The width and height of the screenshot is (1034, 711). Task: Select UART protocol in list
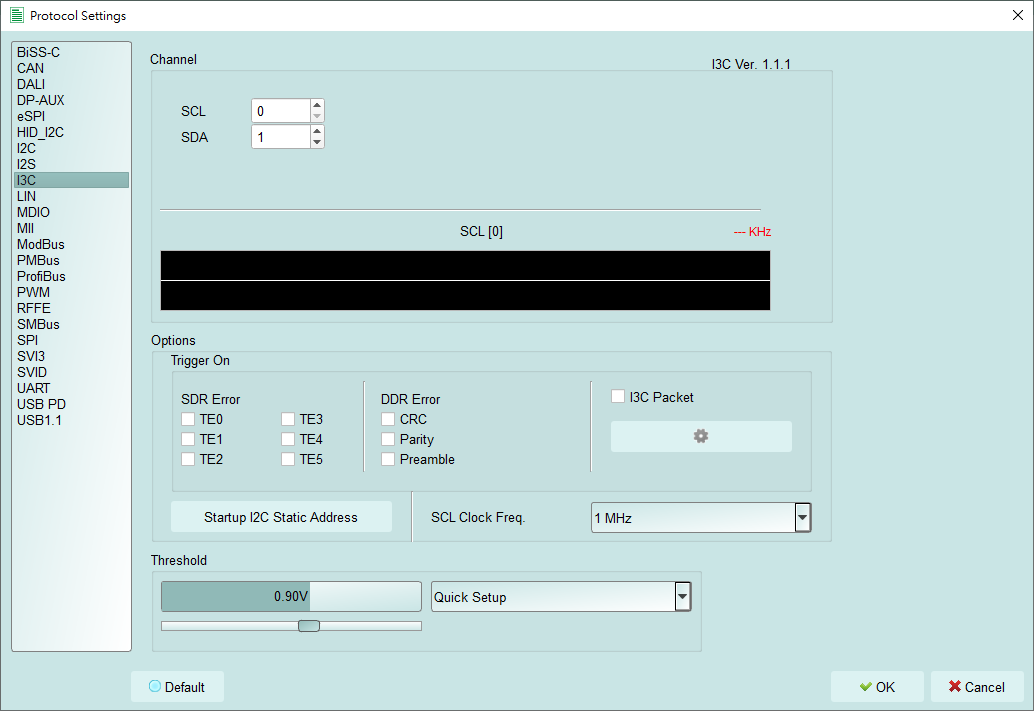71,388
